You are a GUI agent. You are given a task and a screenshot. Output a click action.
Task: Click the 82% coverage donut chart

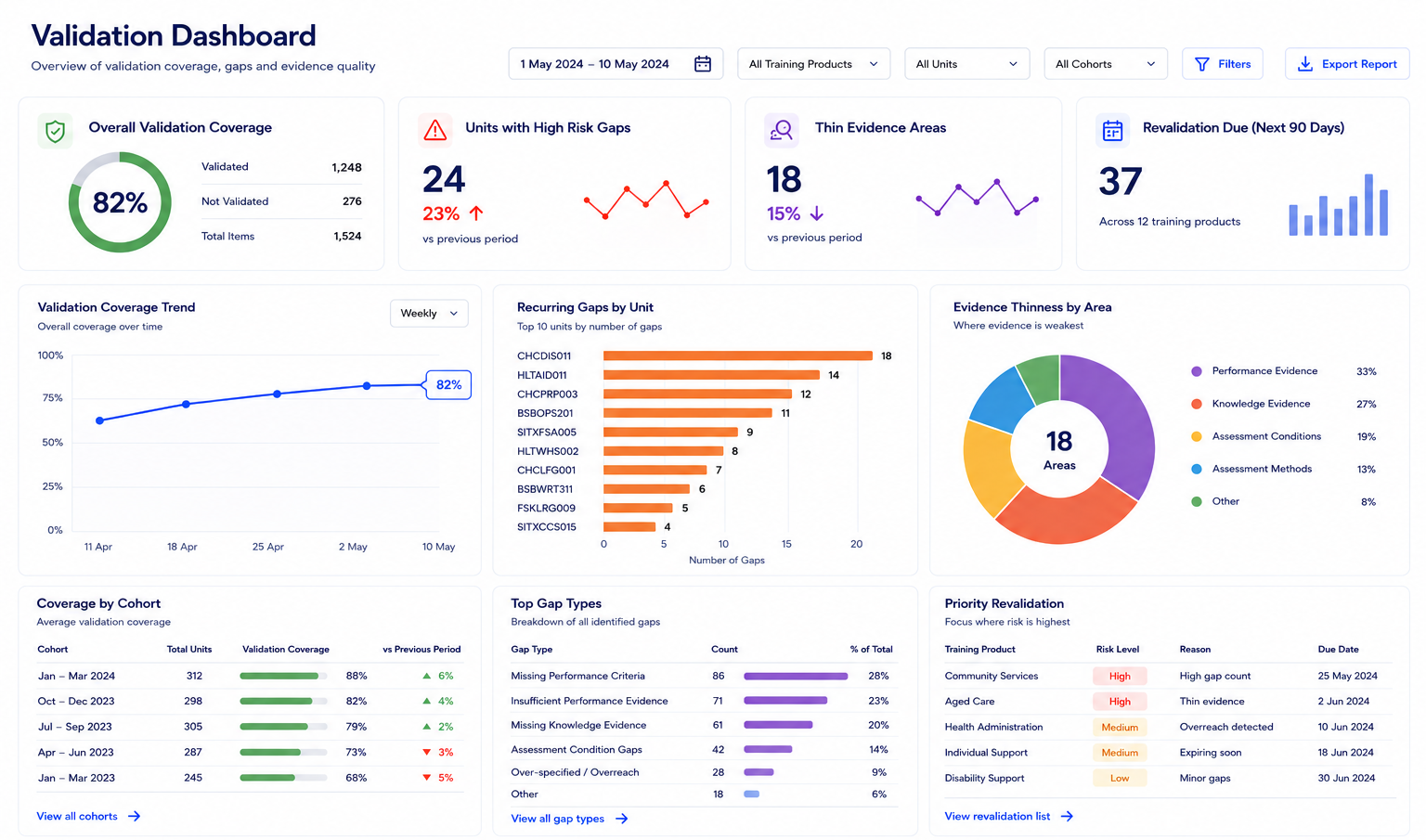click(120, 202)
